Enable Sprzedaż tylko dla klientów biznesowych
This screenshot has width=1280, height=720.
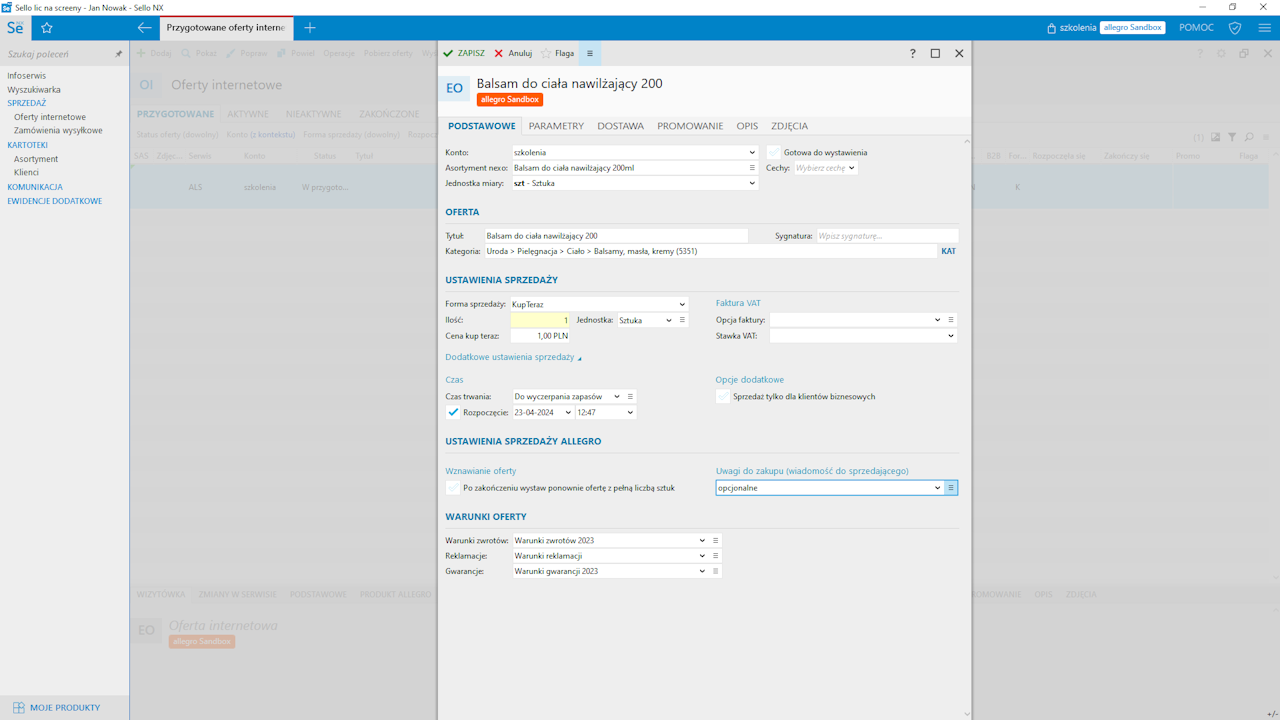(x=723, y=397)
